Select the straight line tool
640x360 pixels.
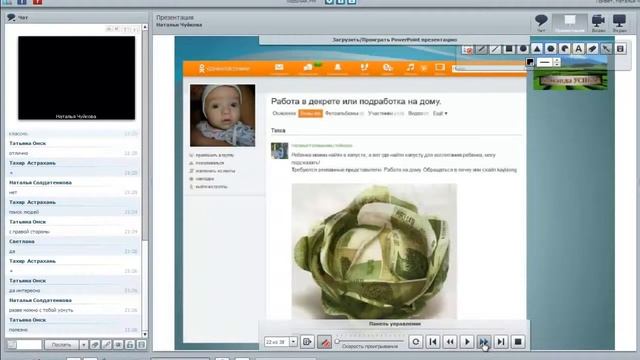495,49
